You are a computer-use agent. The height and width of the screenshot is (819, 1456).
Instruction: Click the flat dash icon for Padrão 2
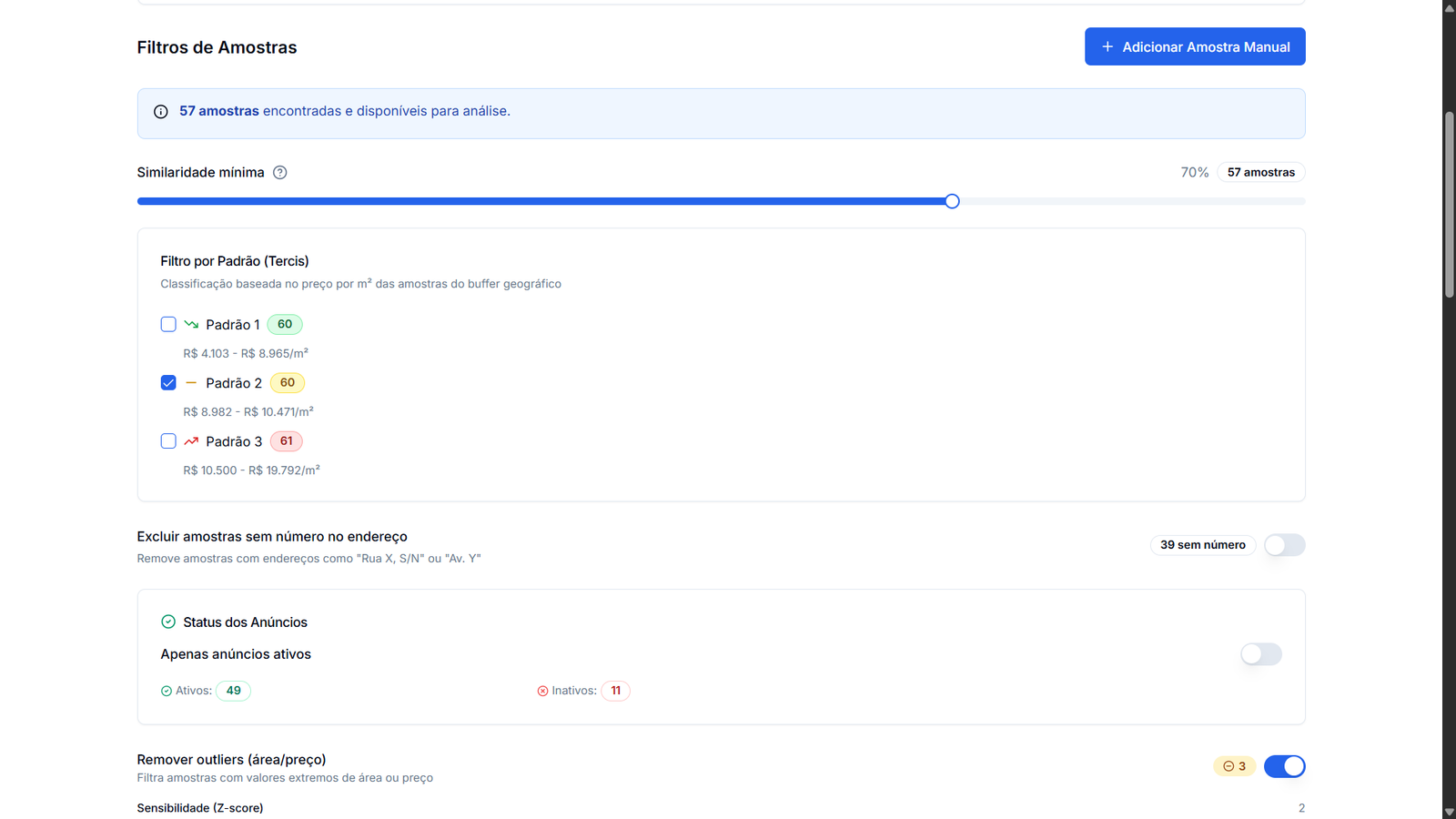[x=191, y=383]
